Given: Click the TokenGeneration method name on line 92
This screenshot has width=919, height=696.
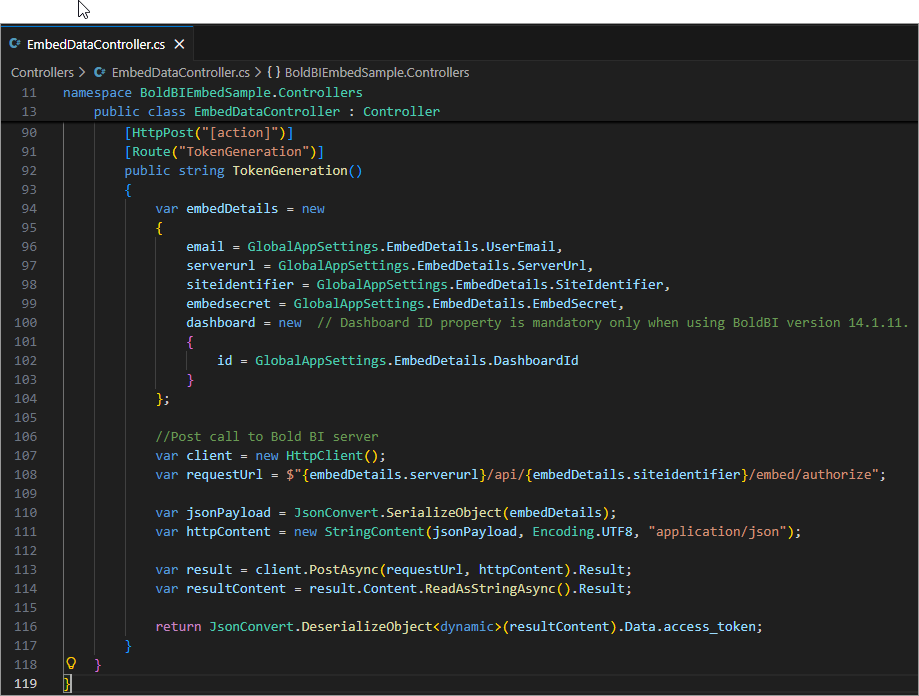Looking at the screenshot, I should point(290,171).
